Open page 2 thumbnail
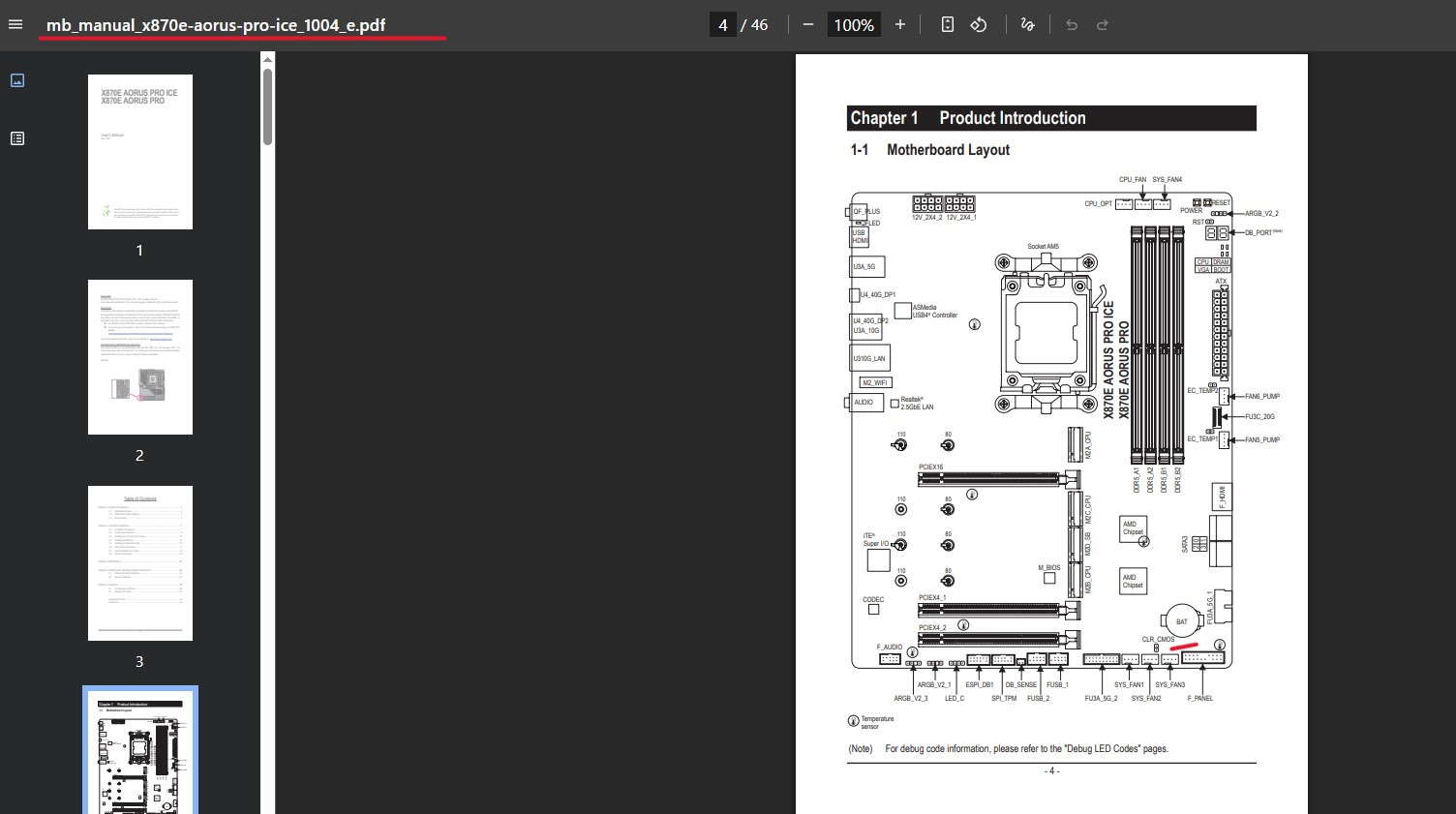This screenshot has width=1456, height=814. (x=140, y=357)
